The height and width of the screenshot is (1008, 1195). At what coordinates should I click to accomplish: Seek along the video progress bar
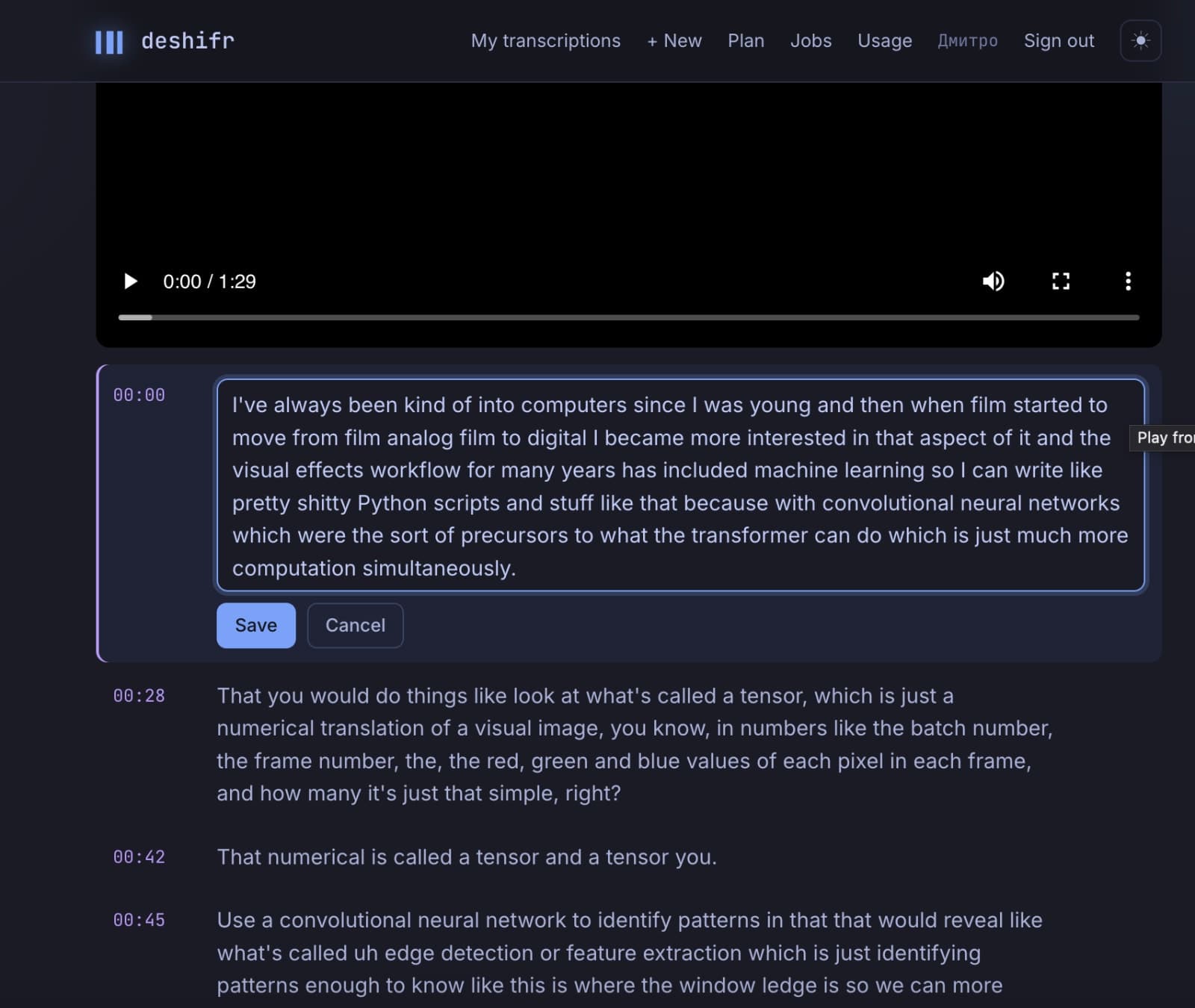tap(629, 317)
